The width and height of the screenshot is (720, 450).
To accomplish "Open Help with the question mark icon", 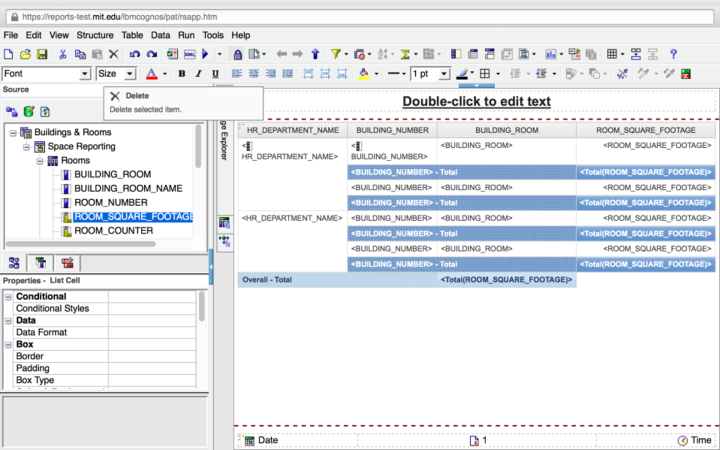I will (x=673, y=54).
